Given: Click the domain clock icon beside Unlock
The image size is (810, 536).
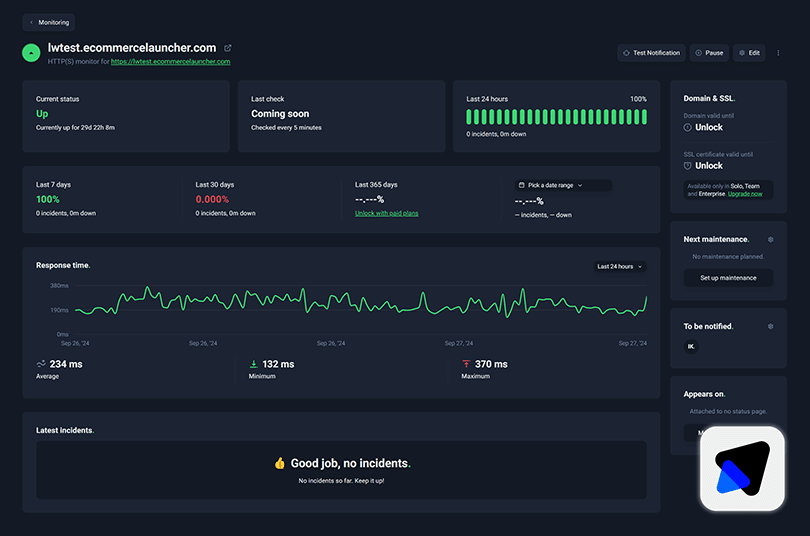Looking at the screenshot, I should coord(688,128).
